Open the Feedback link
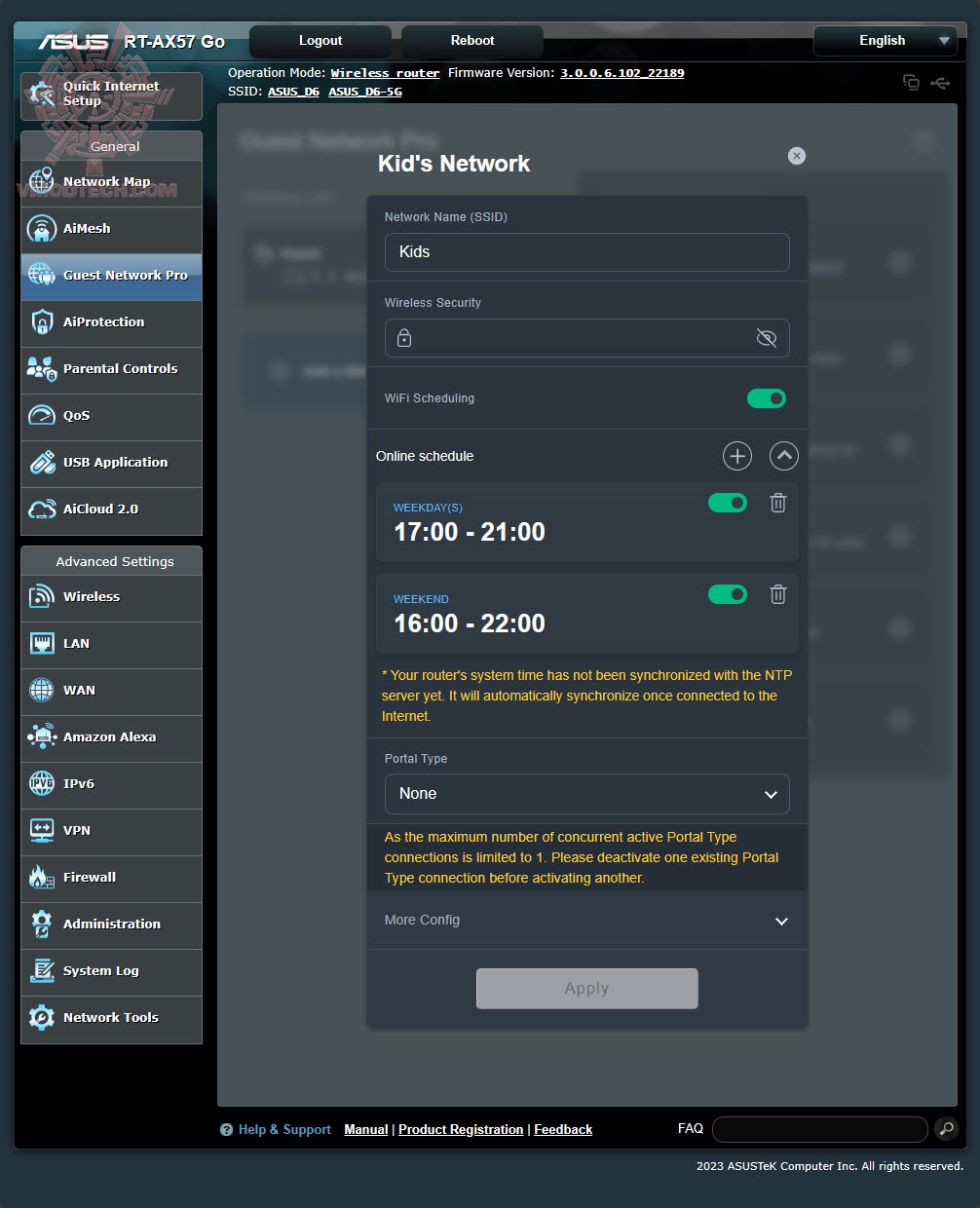 (x=563, y=1130)
